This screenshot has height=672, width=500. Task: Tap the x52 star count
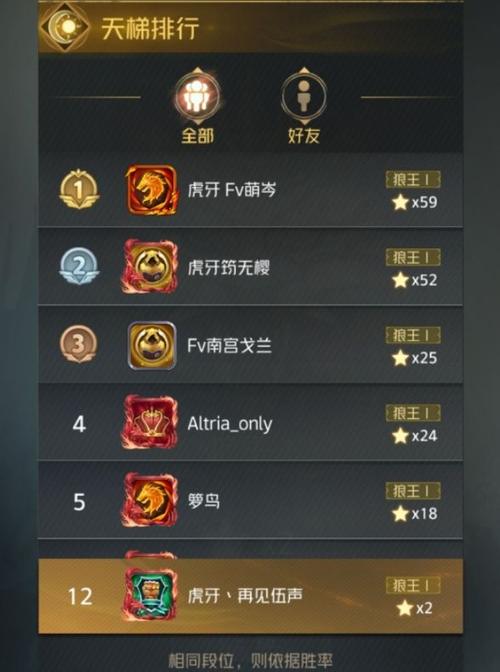click(x=415, y=280)
